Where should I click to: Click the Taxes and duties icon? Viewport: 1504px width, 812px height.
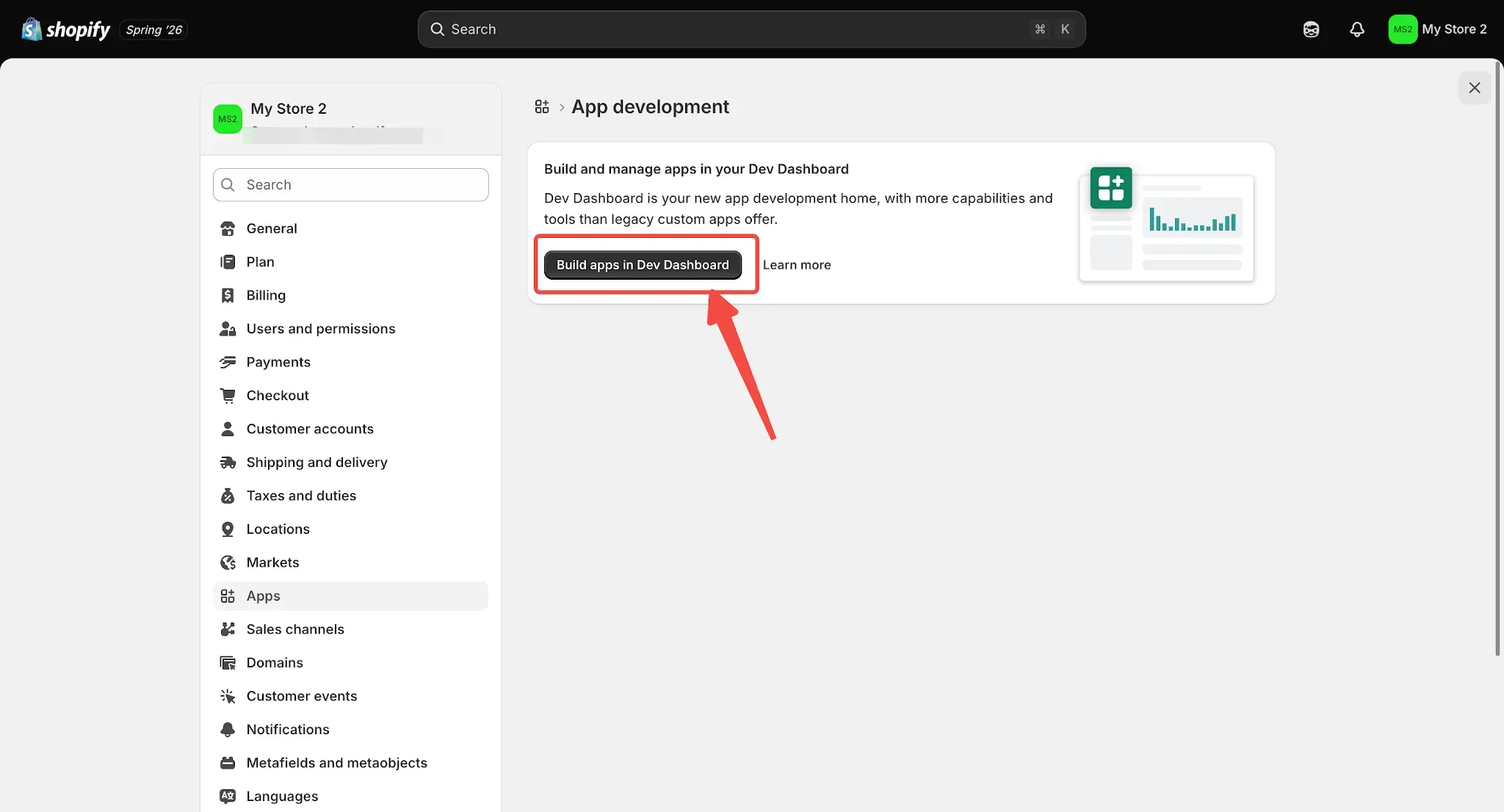228,496
